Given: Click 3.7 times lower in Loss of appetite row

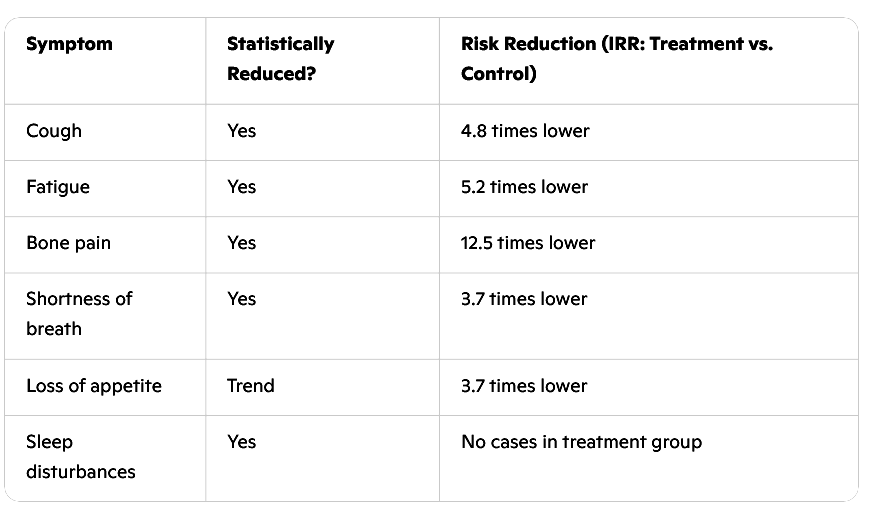Looking at the screenshot, I should tap(524, 386).
